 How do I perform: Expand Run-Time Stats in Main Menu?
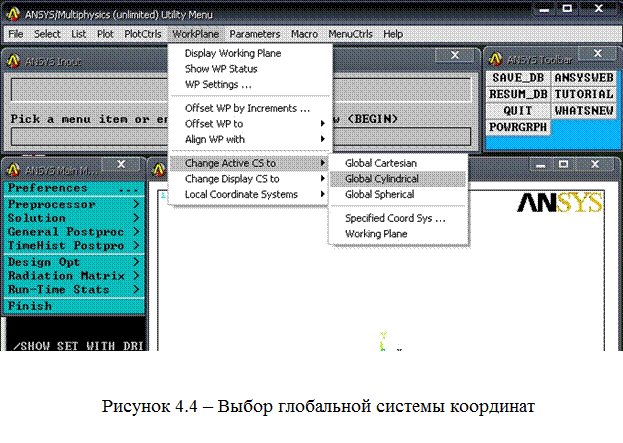74,290
